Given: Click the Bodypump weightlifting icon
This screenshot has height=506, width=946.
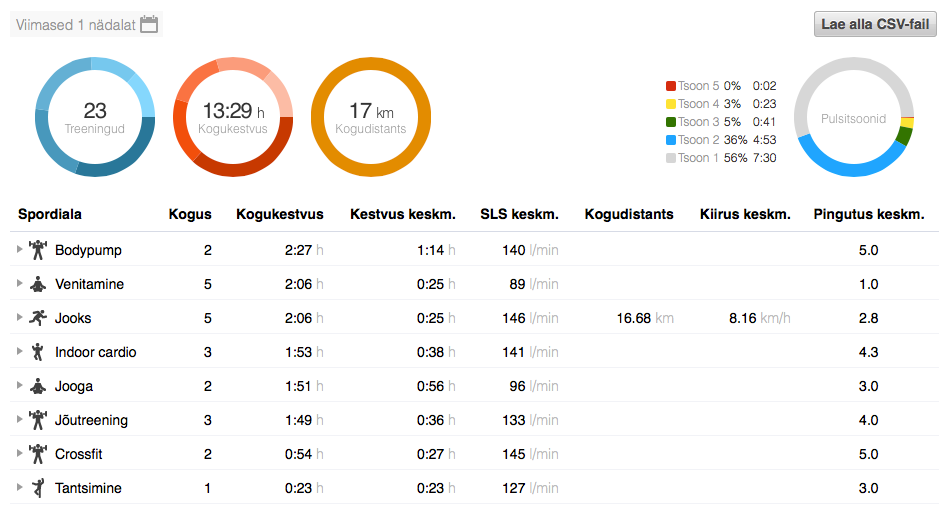Looking at the screenshot, I should 38,250.
